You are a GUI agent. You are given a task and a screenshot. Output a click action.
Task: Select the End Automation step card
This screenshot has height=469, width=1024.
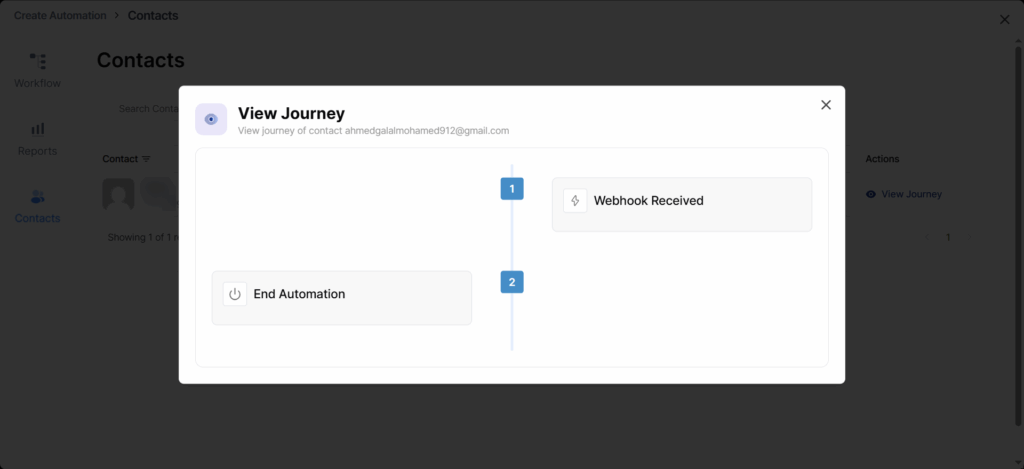341,297
